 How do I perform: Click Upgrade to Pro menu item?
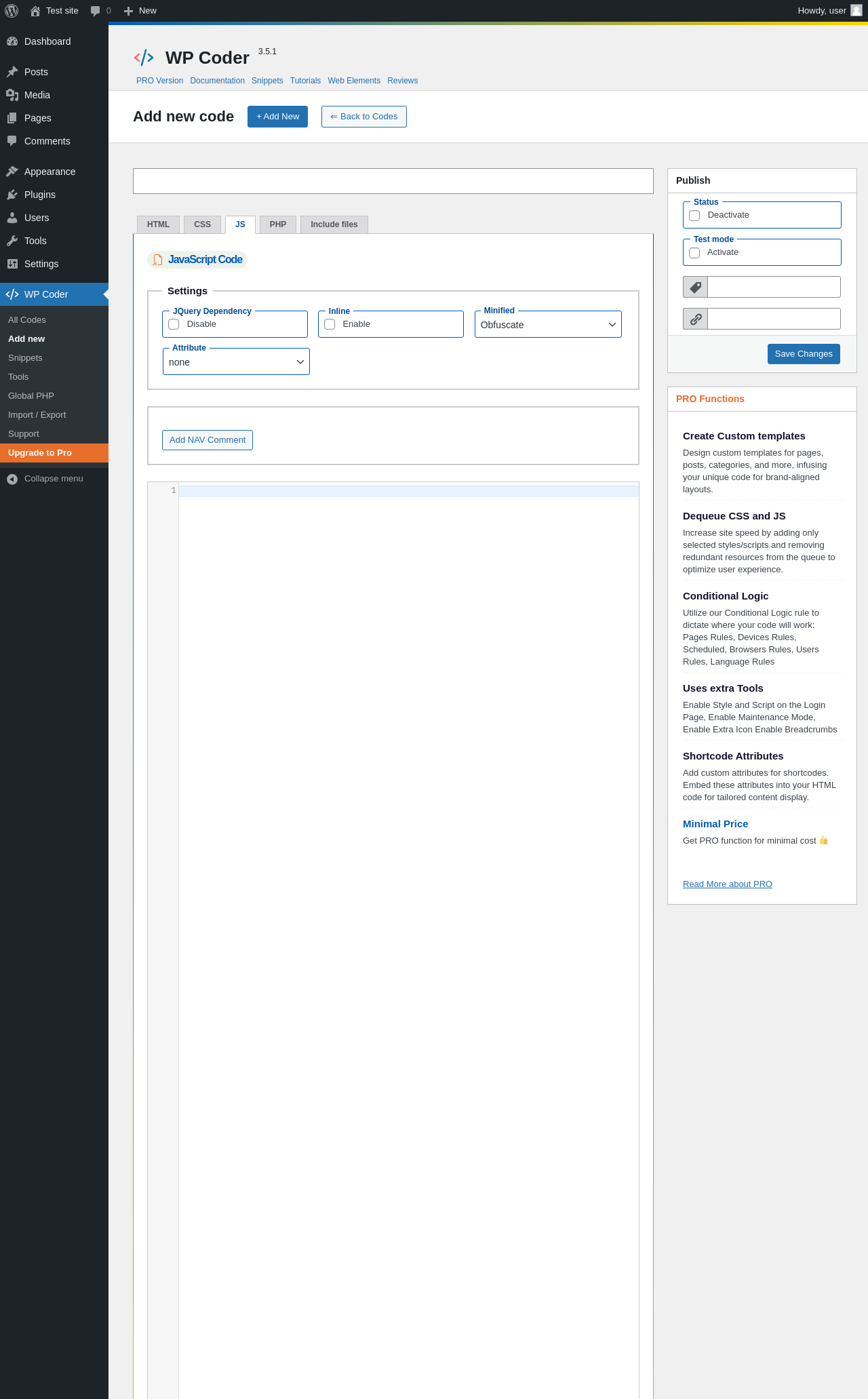[54, 453]
